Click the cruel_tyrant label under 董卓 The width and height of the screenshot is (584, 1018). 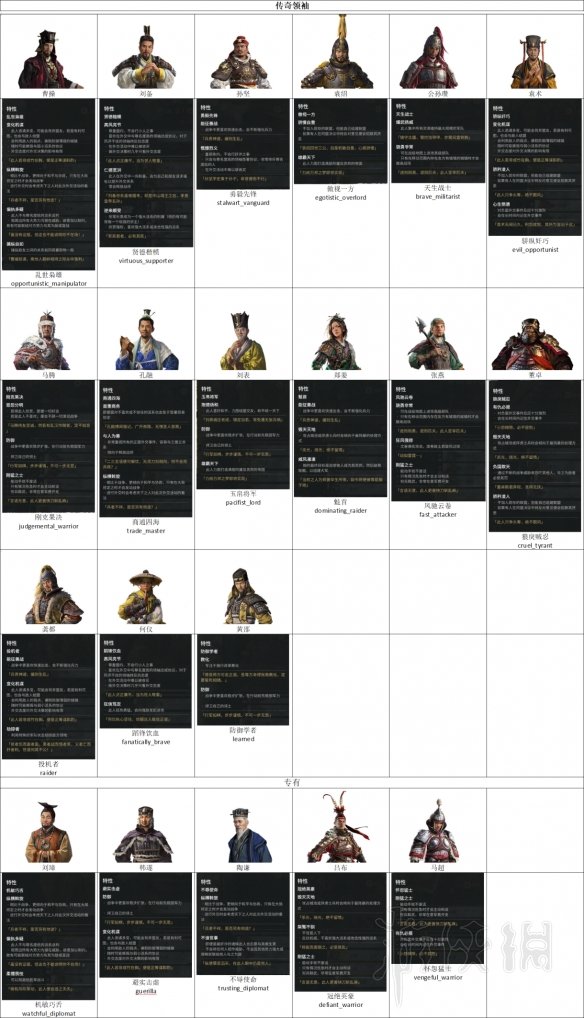535,546
